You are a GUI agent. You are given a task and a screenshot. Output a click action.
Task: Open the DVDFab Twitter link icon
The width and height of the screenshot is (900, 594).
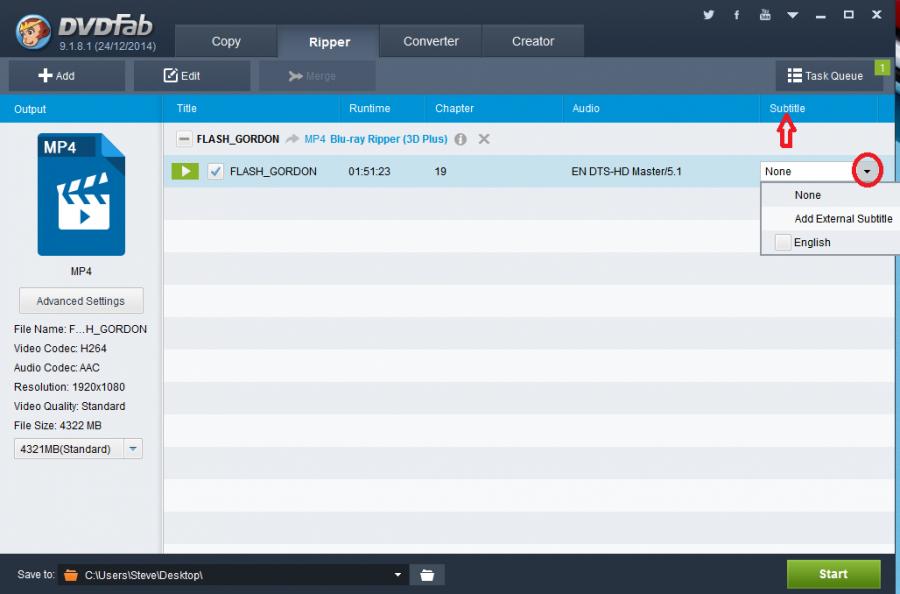point(708,15)
